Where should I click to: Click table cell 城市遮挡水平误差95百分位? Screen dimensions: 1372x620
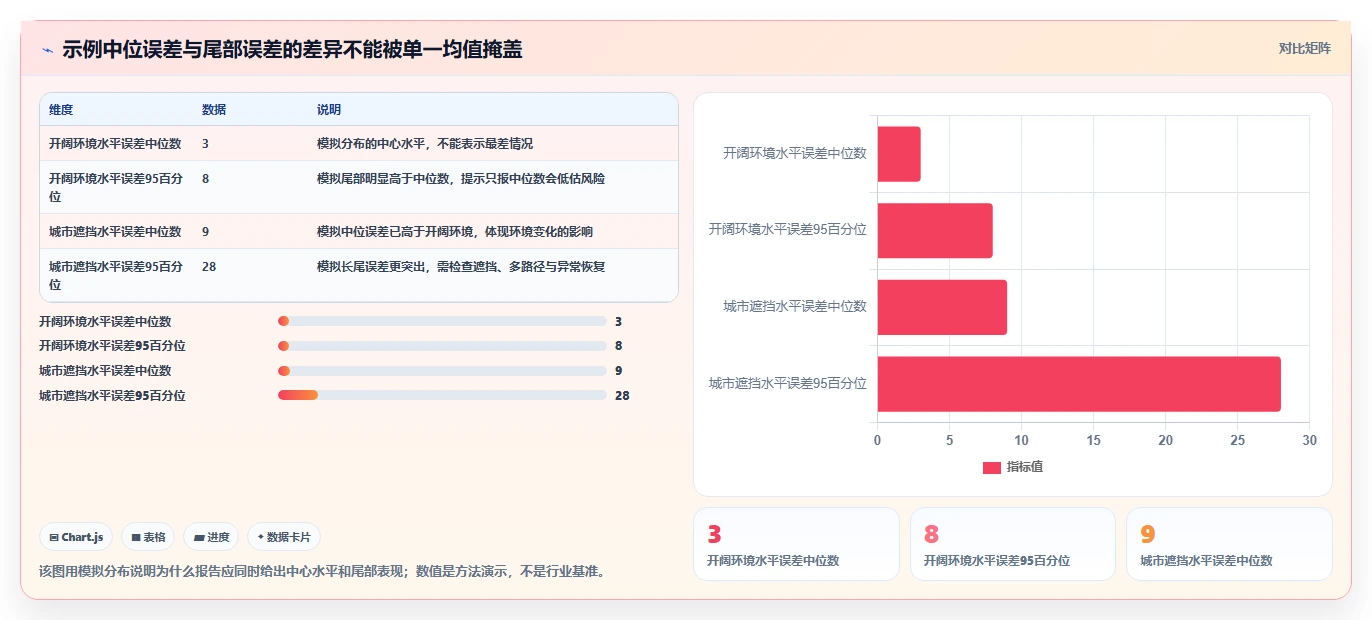pos(116,275)
